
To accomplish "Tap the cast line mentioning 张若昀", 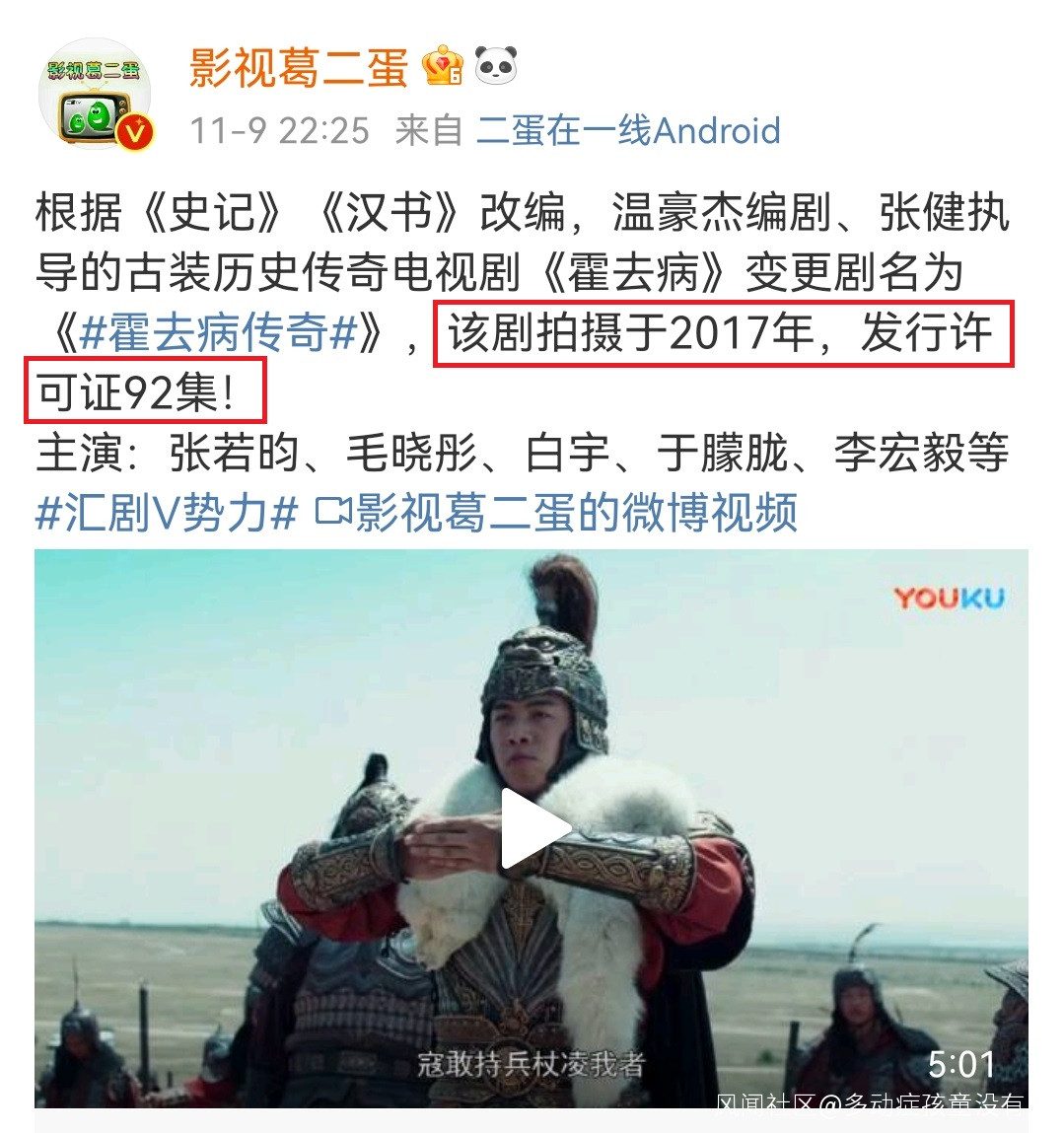I will tap(522, 453).
